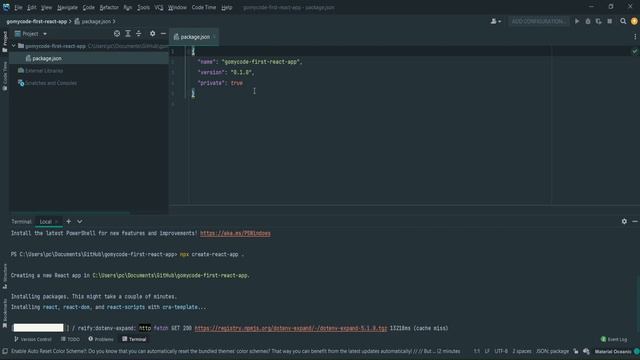Click Material Oceanic theme status
The height and width of the screenshot is (360, 640).
point(613,351)
